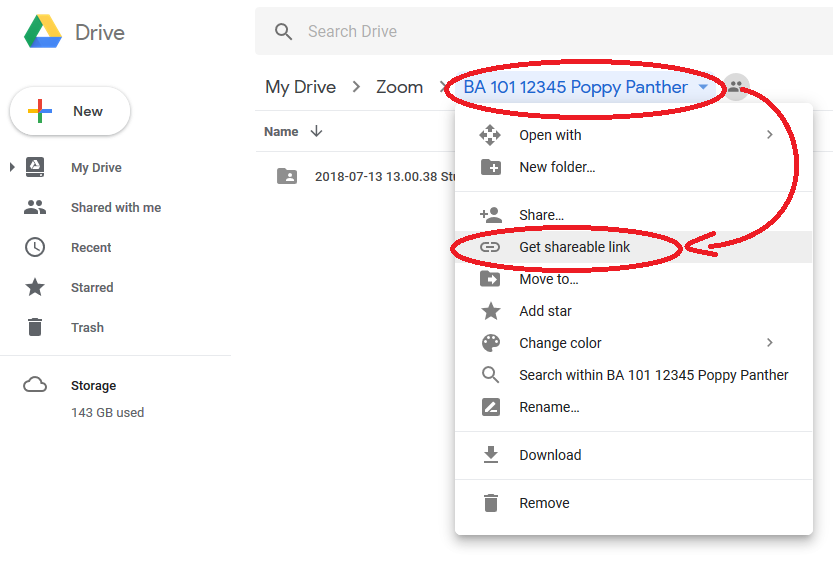Viewport: 833px width, 572px height.
Task: Open My Drive in the sidebar
Action: click(96, 168)
